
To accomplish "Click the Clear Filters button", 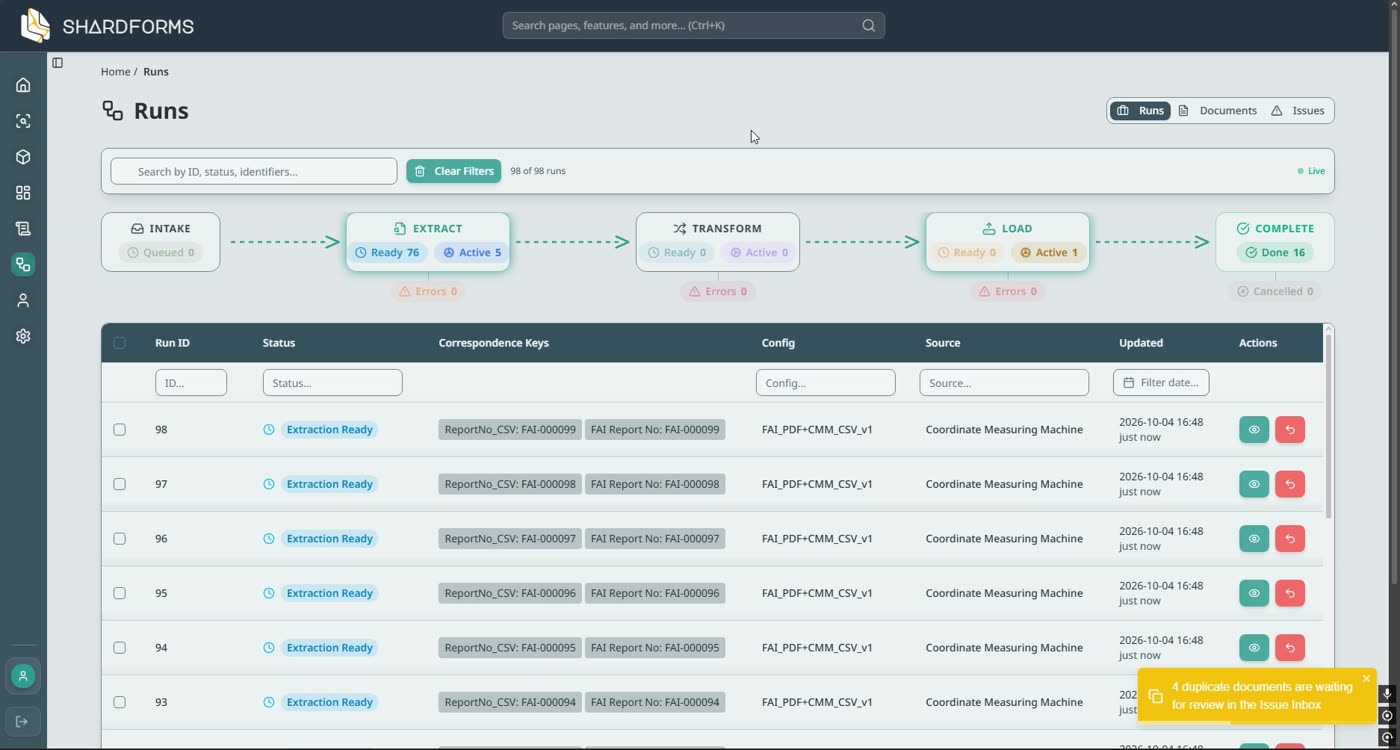I will click(x=453, y=171).
